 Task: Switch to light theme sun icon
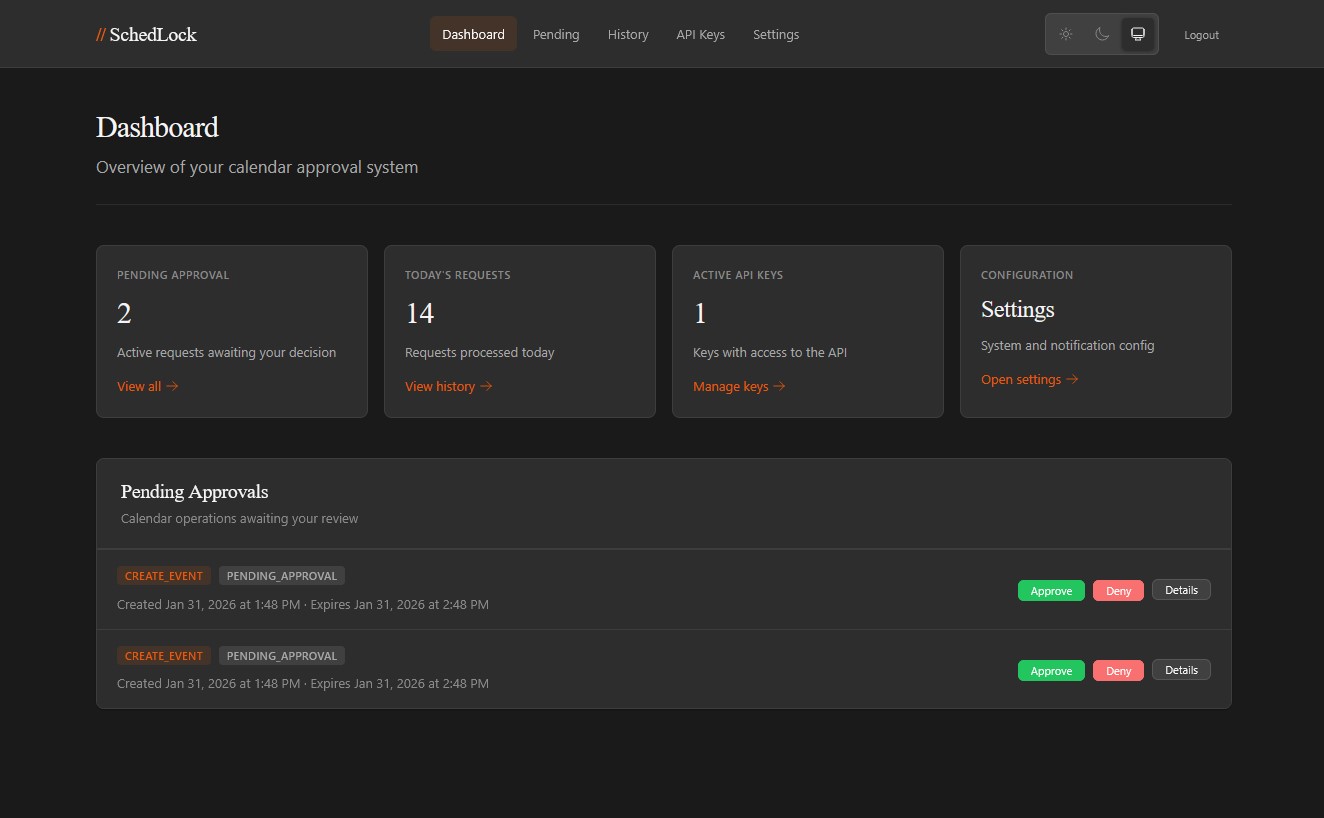pyautogui.click(x=1066, y=34)
